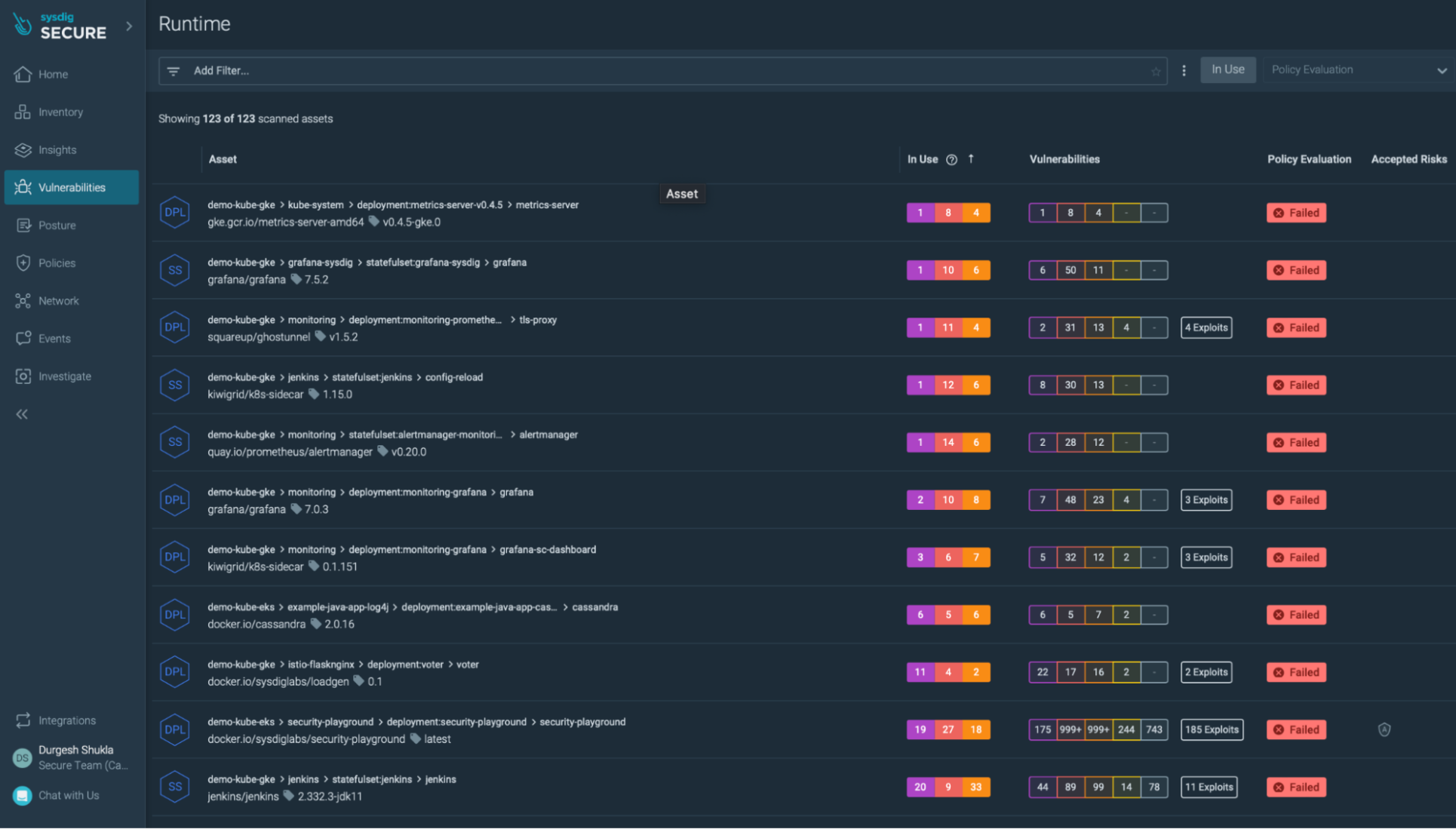Open the Investigate section

[x=64, y=376]
